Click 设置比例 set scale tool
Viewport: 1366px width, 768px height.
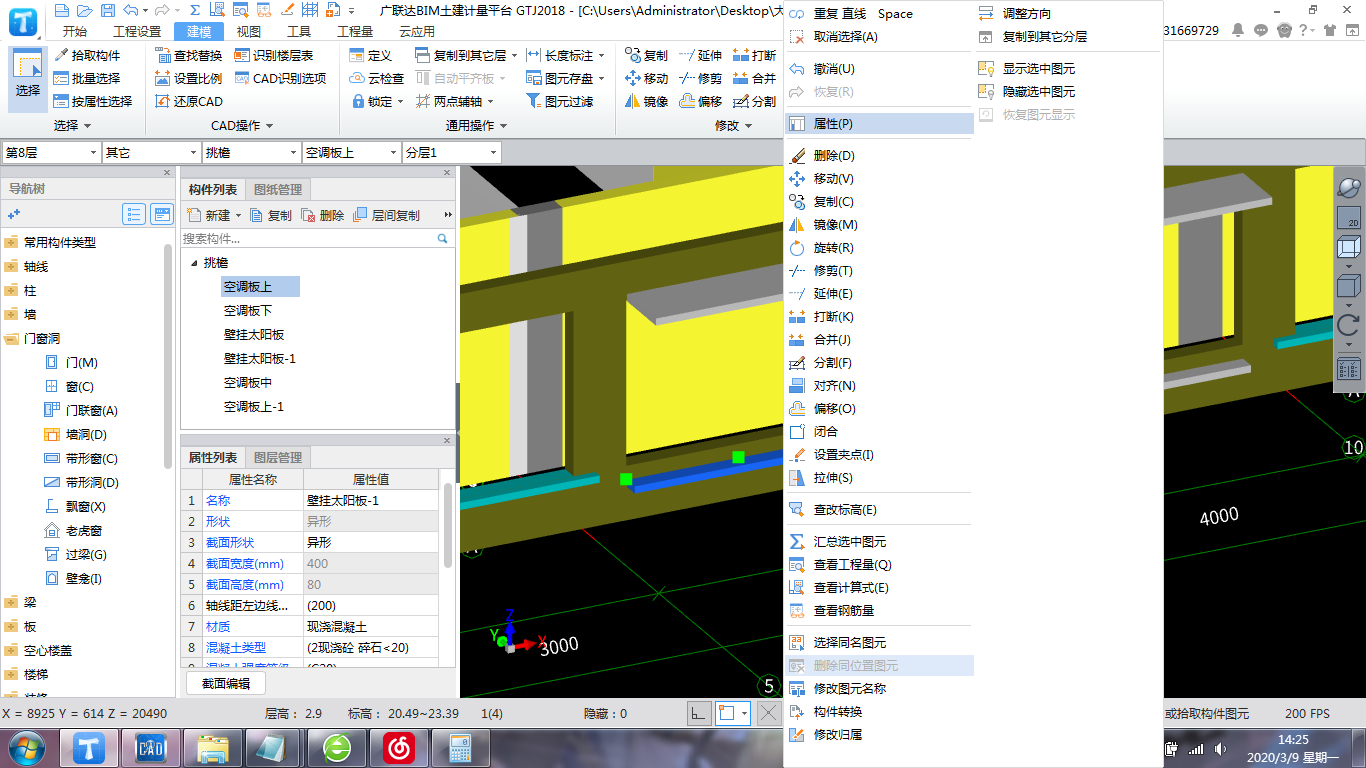click(x=189, y=78)
